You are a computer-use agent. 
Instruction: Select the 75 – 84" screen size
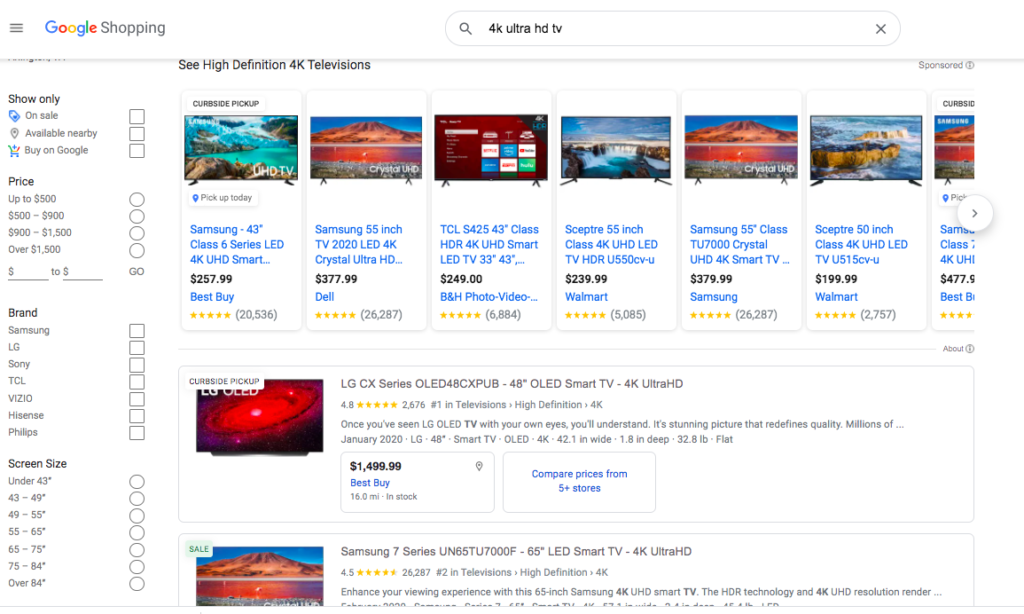coord(136,567)
